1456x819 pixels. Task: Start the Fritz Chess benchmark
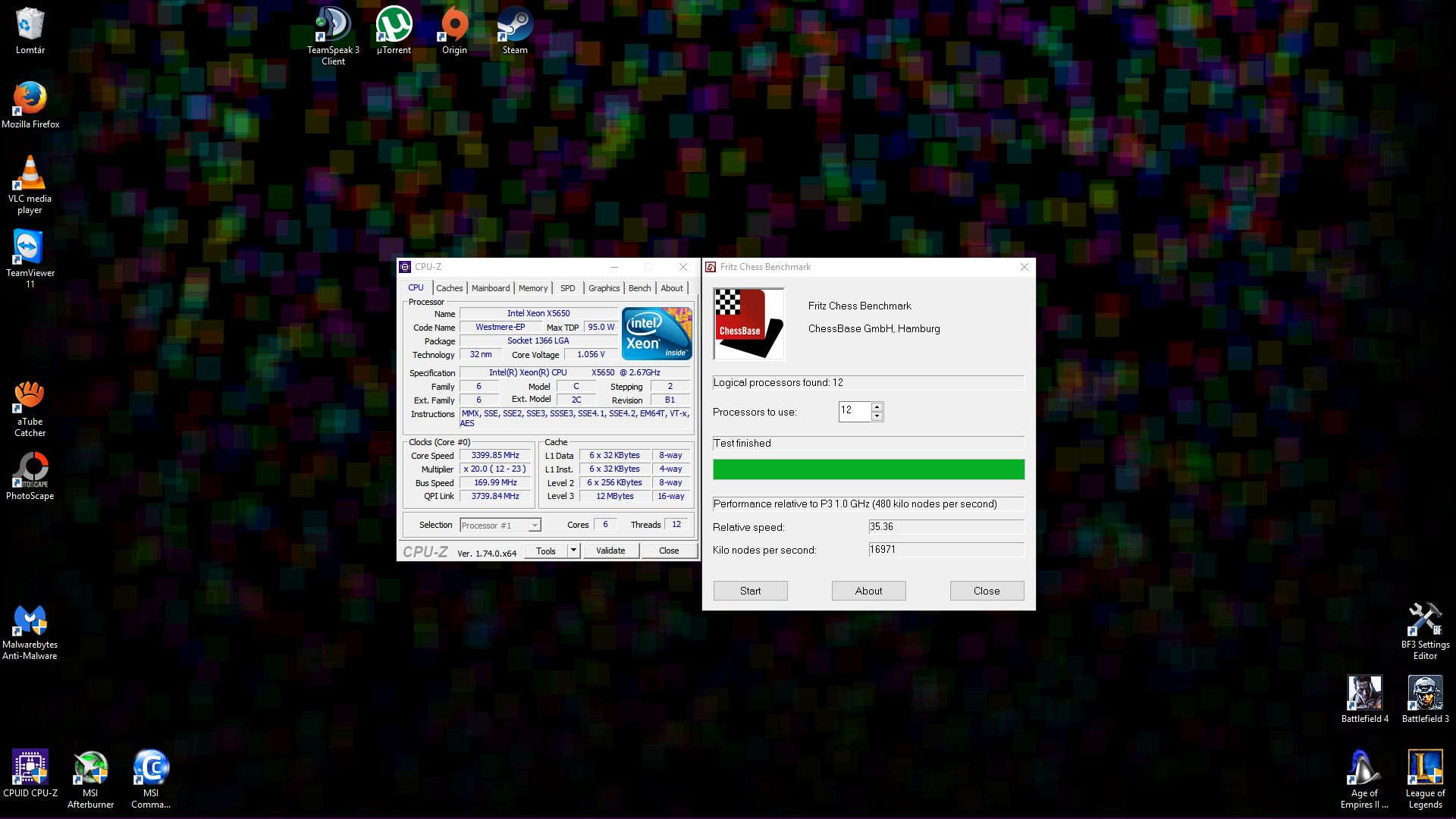pos(750,591)
